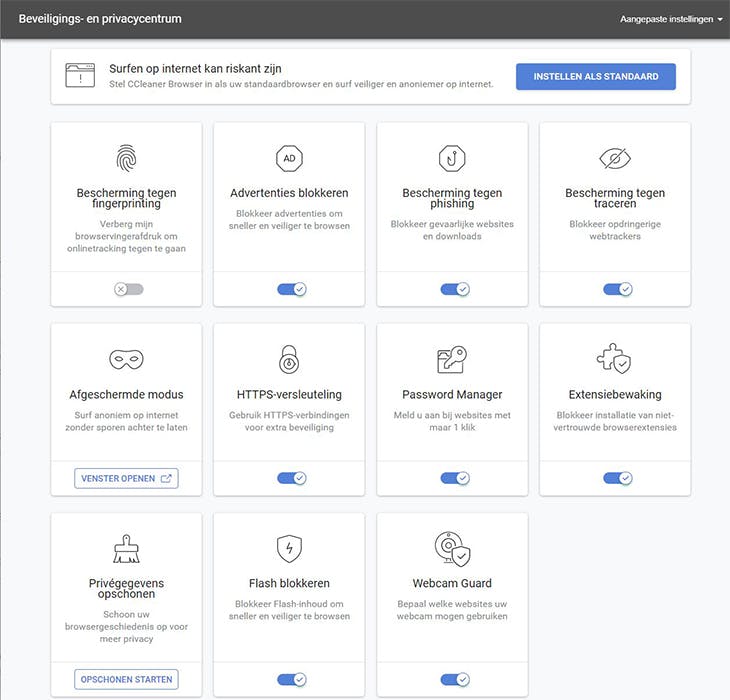The width and height of the screenshot is (730, 700).
Task: Click the lightning shield Flash blokkeren icon
Action: click(289, 549)
